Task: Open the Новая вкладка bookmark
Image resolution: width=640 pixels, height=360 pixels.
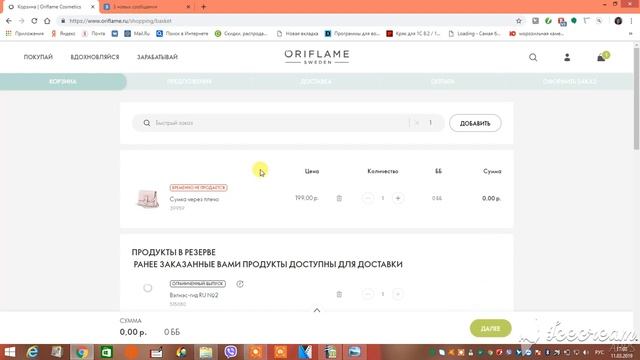Action: 297,33
